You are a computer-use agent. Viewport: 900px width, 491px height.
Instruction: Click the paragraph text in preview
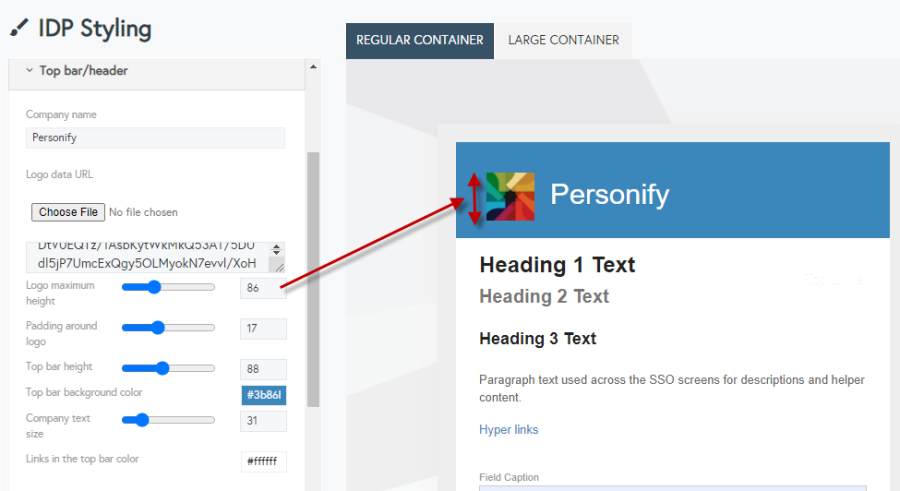tap(672, 388)
